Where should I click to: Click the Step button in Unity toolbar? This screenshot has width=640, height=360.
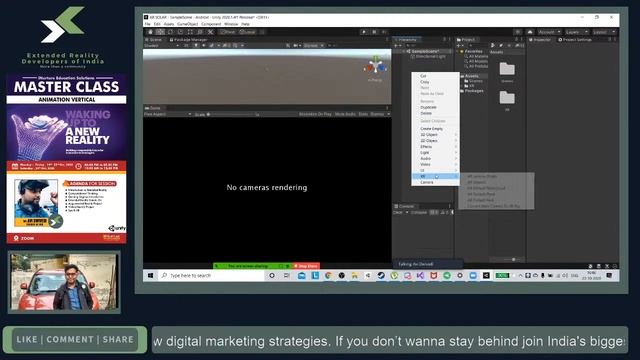click(x=384, y=32)
